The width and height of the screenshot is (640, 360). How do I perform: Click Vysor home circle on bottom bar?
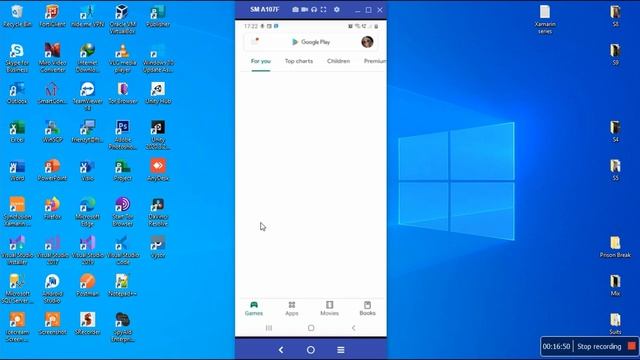coord(311,350)
